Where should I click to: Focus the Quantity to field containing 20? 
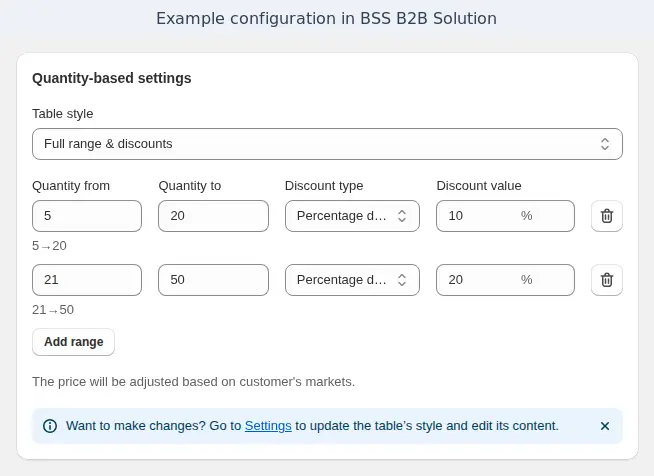point(214,216)
